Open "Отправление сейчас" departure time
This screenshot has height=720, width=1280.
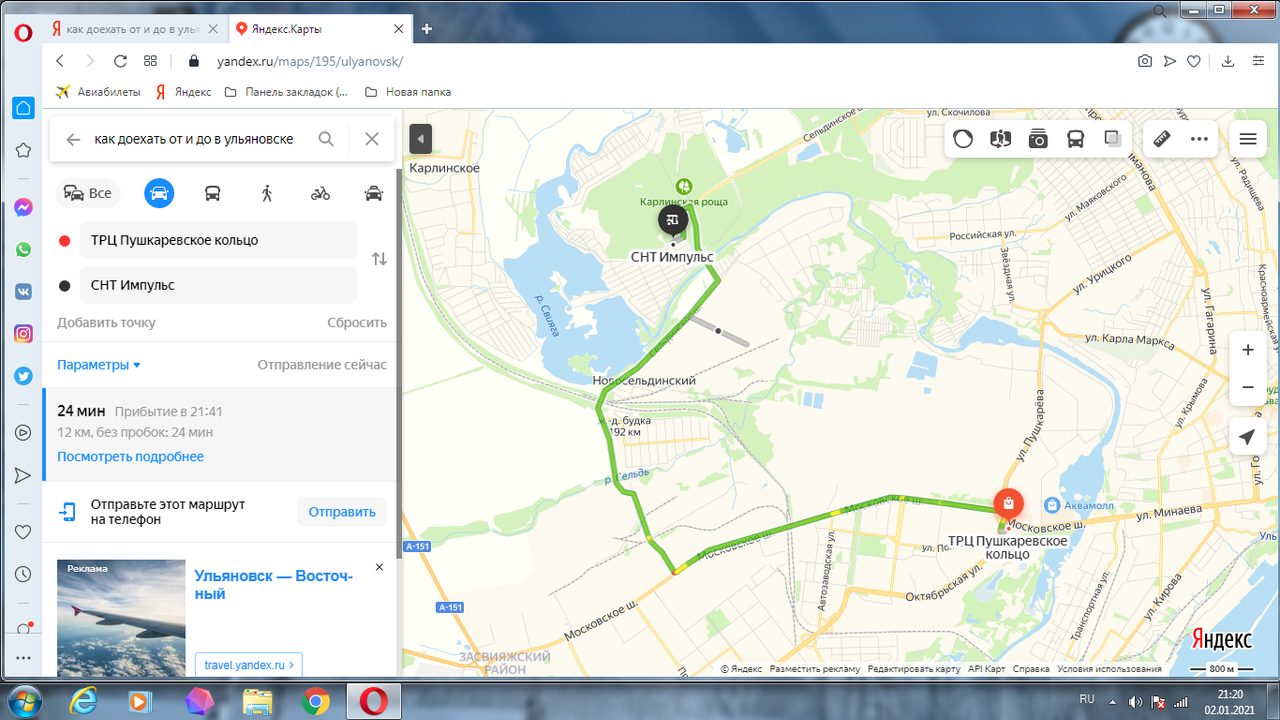pyautogui.click(x=322, y=365)
